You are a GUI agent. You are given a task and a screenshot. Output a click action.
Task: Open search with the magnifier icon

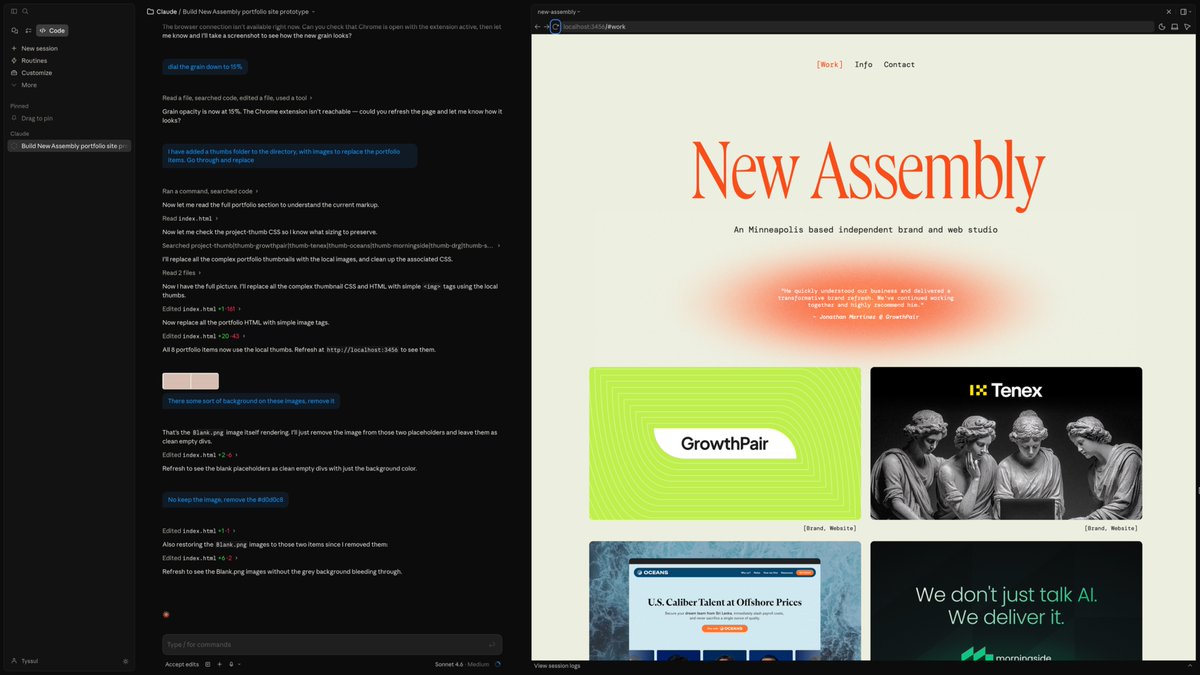(x=25, y=11)
